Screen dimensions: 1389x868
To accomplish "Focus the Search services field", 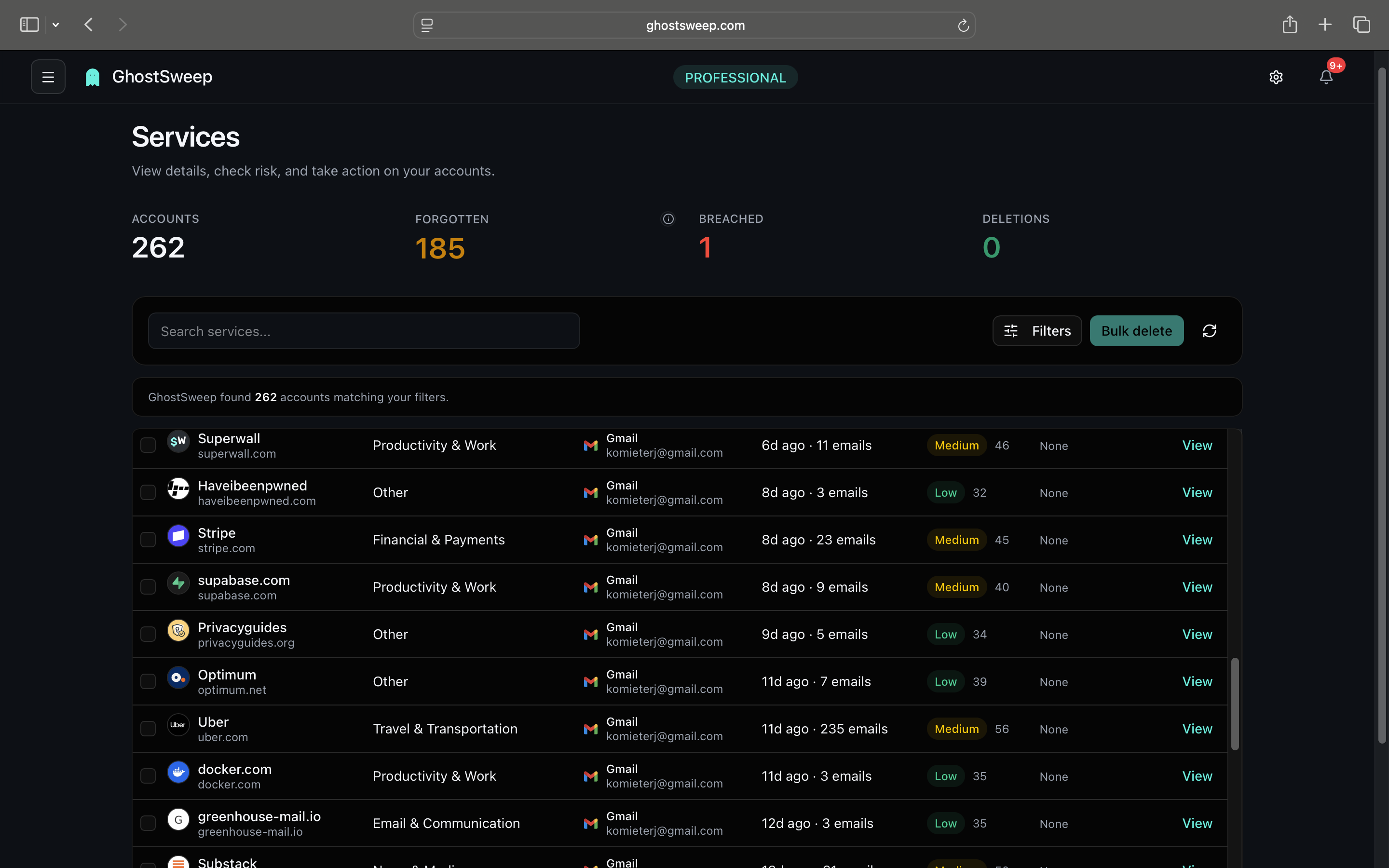I will point(364,331).
